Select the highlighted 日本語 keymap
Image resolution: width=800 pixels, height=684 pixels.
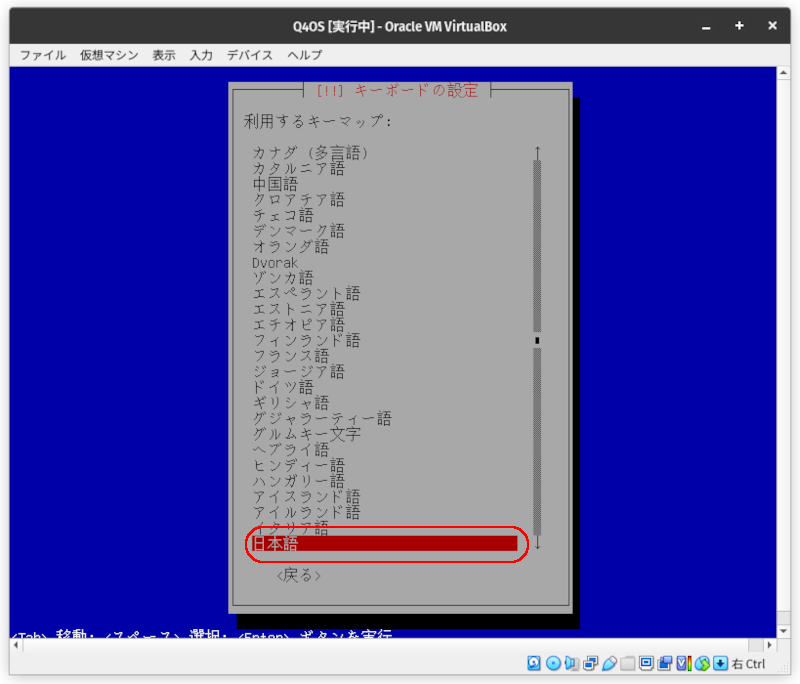click(385, 544)
